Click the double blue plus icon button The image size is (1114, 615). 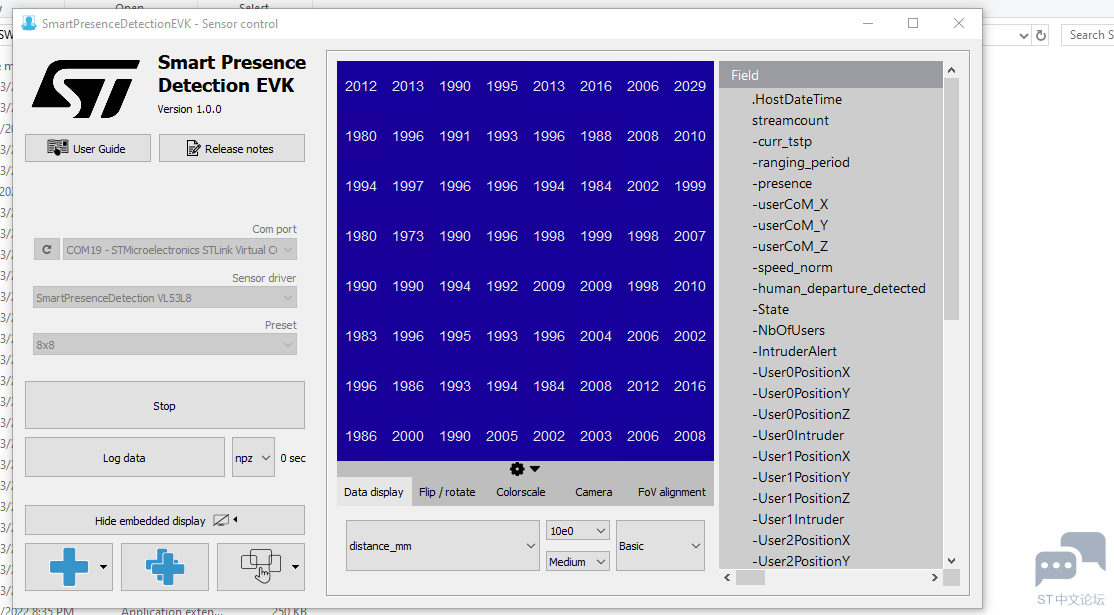pos(165,567)
